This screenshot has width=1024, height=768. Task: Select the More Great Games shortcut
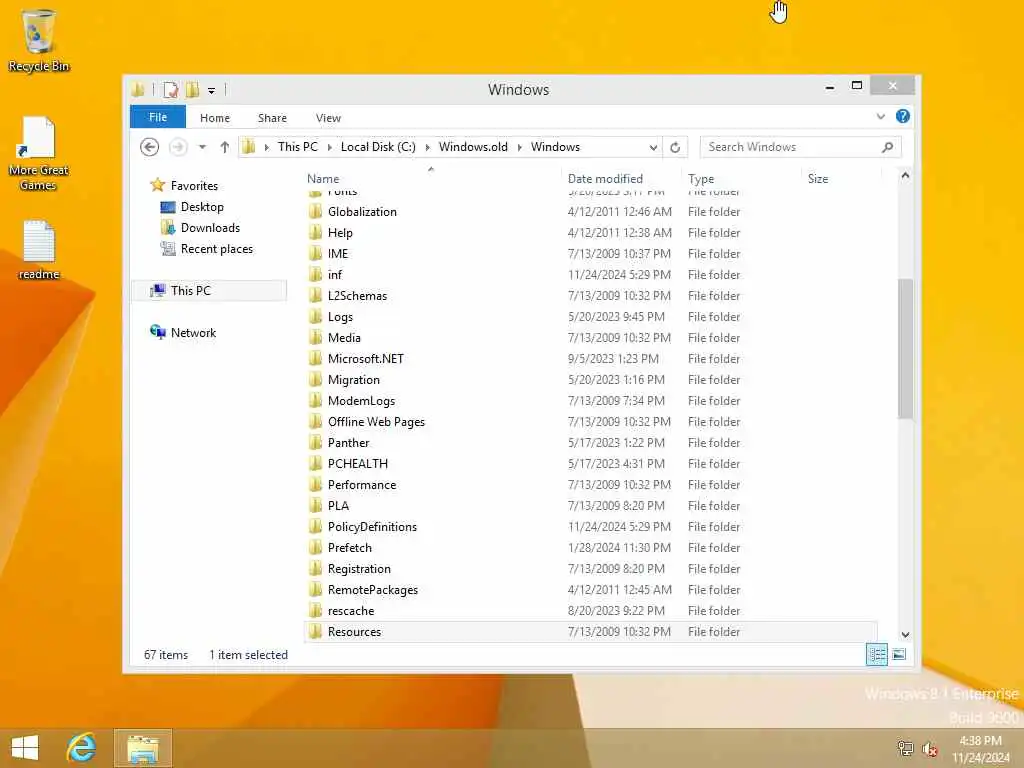click(x=39, y=154)
